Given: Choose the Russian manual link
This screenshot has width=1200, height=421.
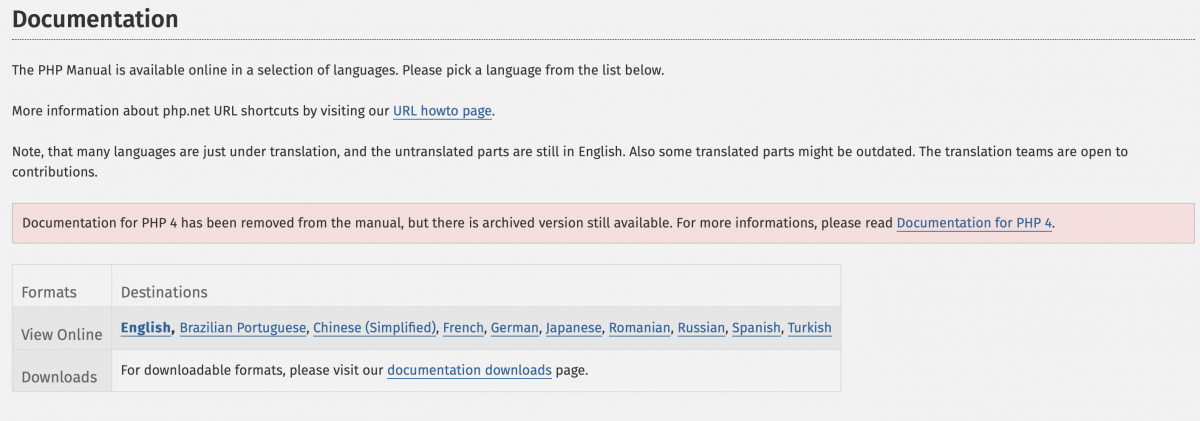Looking at the screenshot, I should click(x=701, y=327).
